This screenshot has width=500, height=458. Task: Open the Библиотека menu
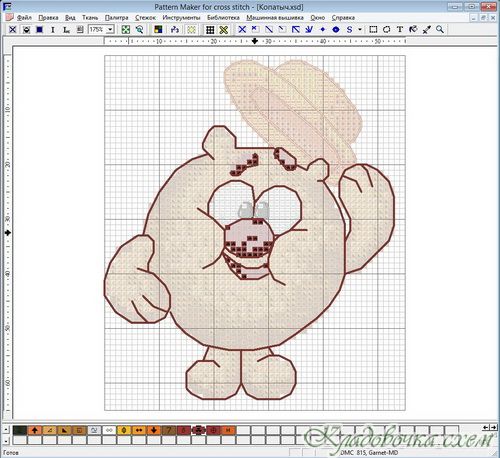point(223,18)
